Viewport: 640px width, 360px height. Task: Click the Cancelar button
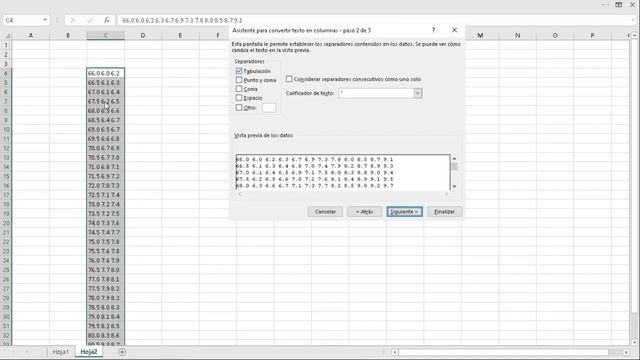tap(325, 211)
